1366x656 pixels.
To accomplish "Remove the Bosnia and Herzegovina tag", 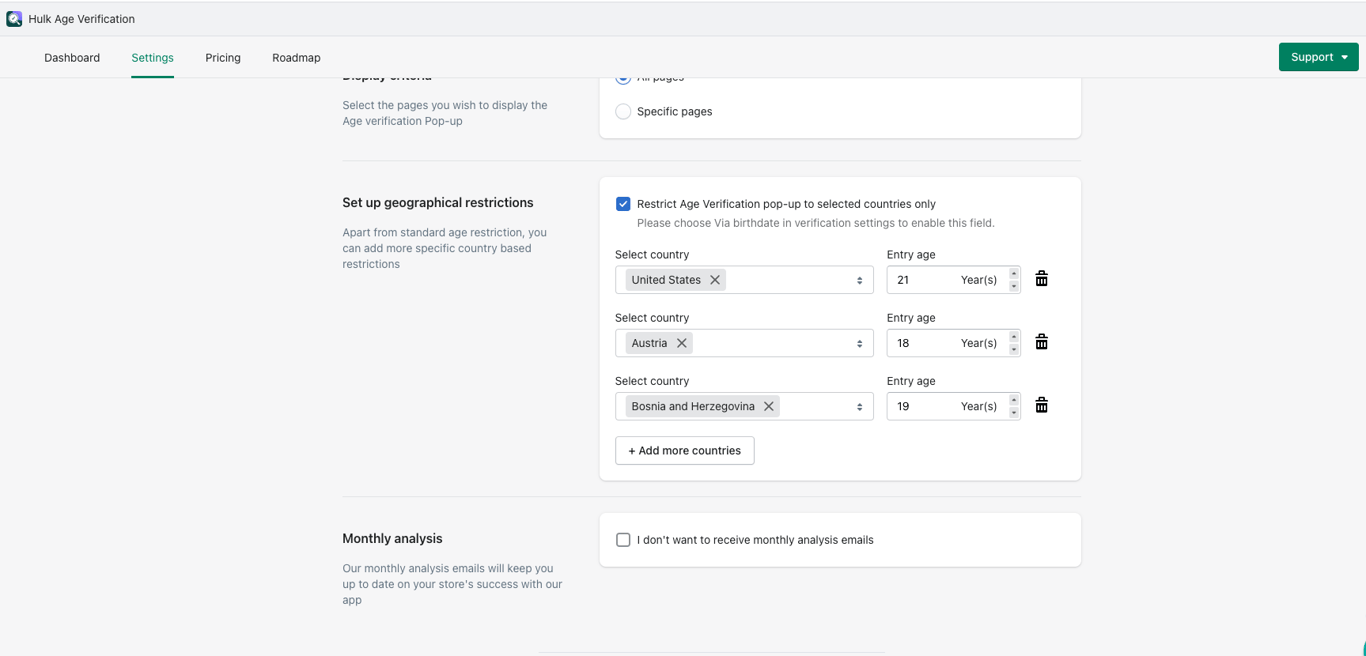I will click(x=769, y=406).
